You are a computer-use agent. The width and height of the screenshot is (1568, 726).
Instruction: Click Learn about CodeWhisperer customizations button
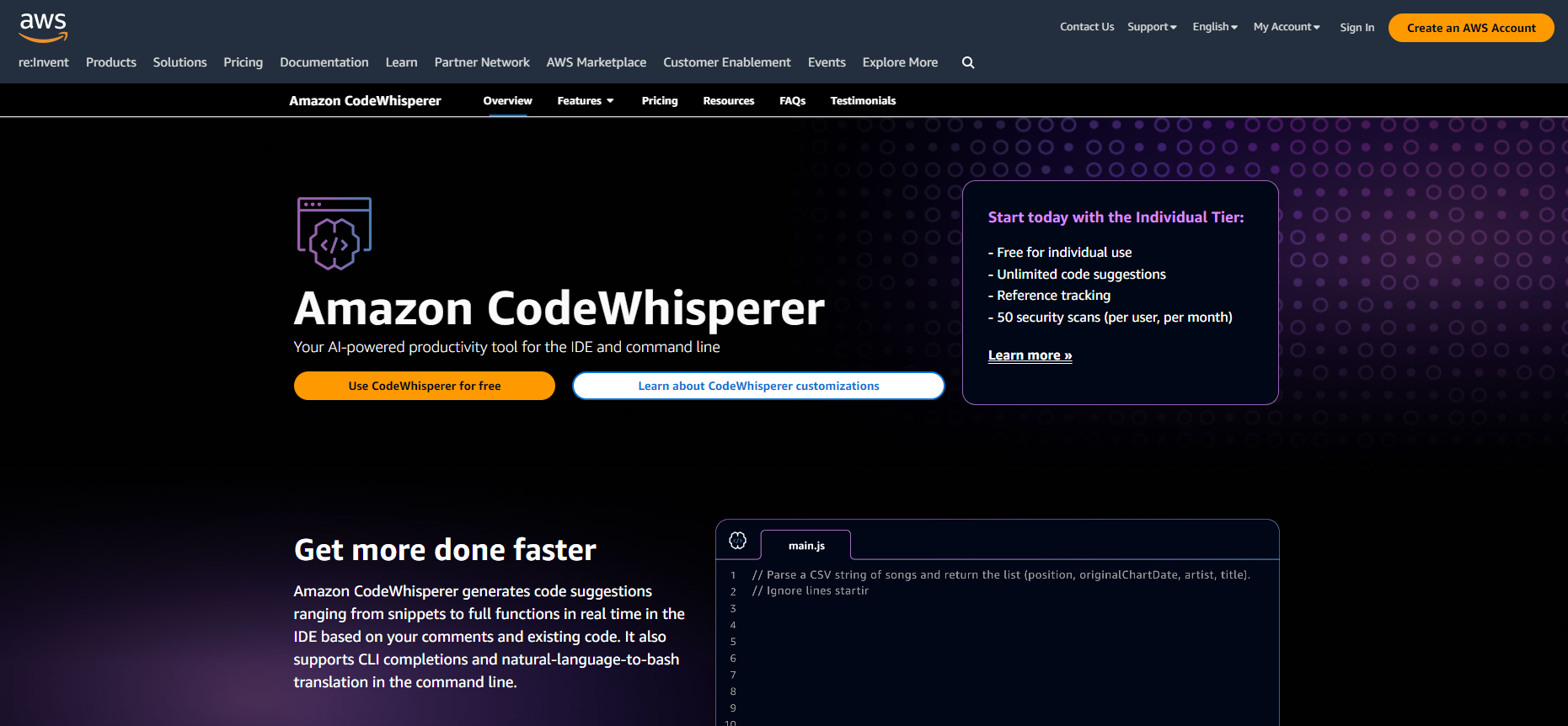[758, 386]
